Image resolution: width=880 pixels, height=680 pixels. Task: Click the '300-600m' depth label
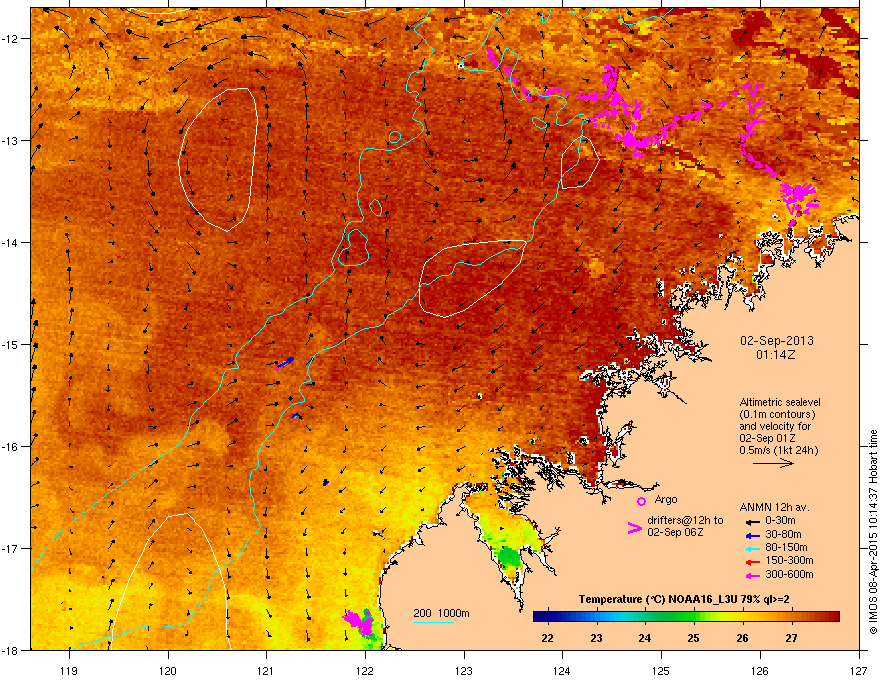(x=789, y=575)
